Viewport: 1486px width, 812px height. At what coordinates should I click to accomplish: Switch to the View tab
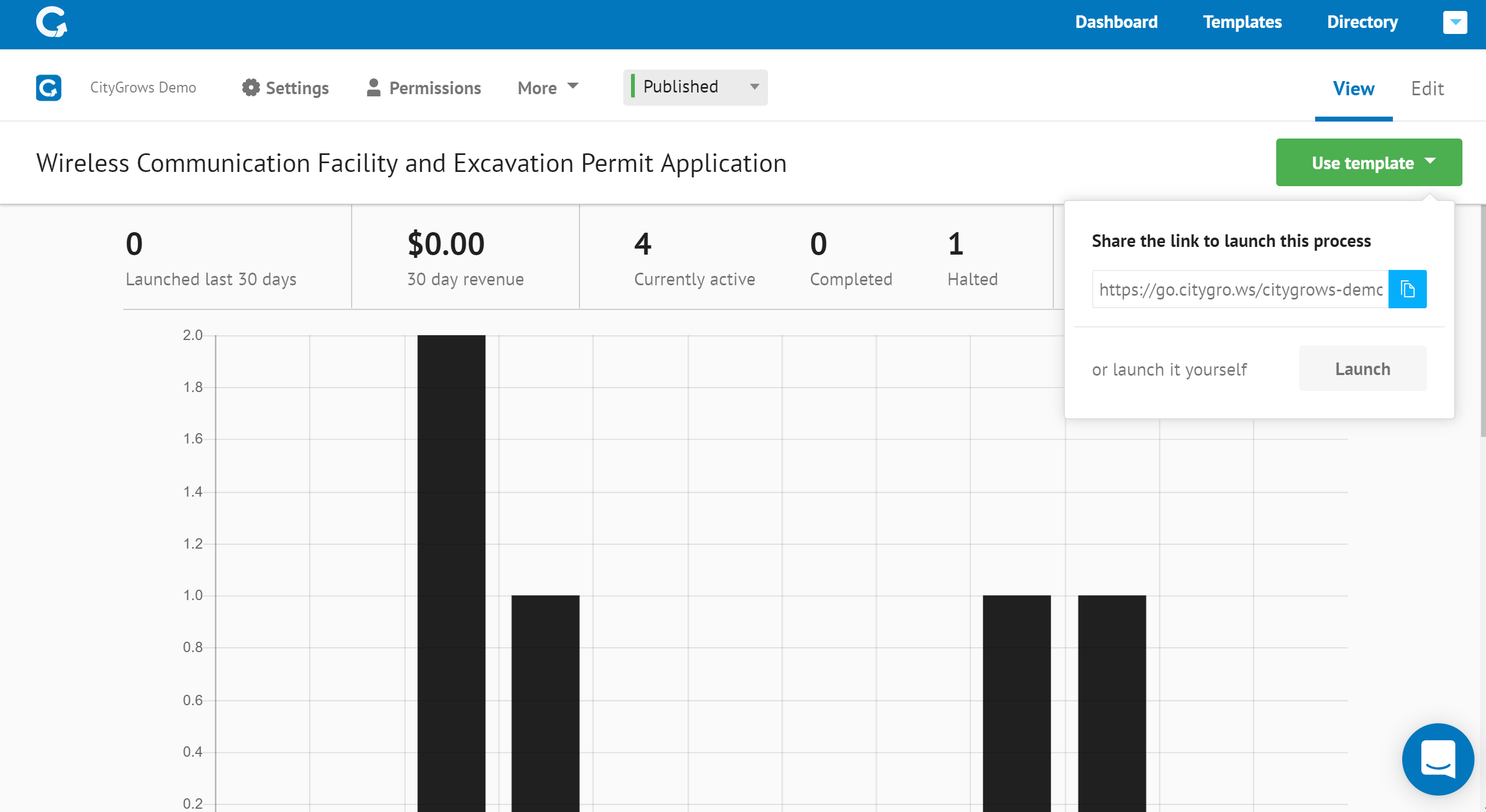[1353, 89]
